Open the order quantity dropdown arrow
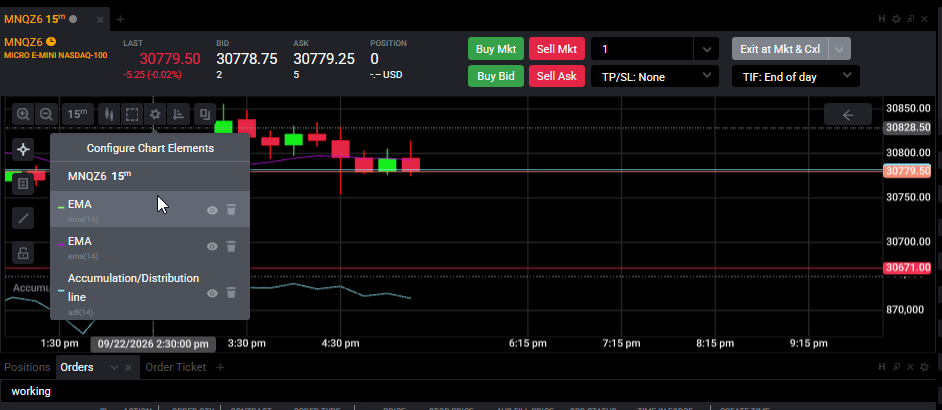 (x=706, y=49)
